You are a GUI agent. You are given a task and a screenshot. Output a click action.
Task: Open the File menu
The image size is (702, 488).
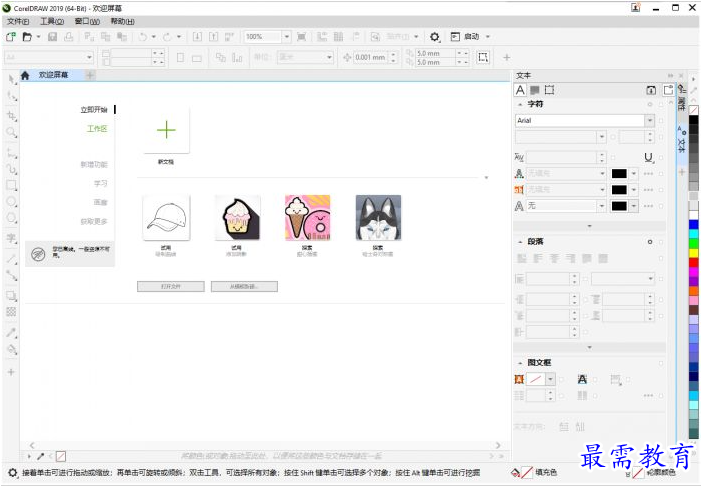click(18, 21)
